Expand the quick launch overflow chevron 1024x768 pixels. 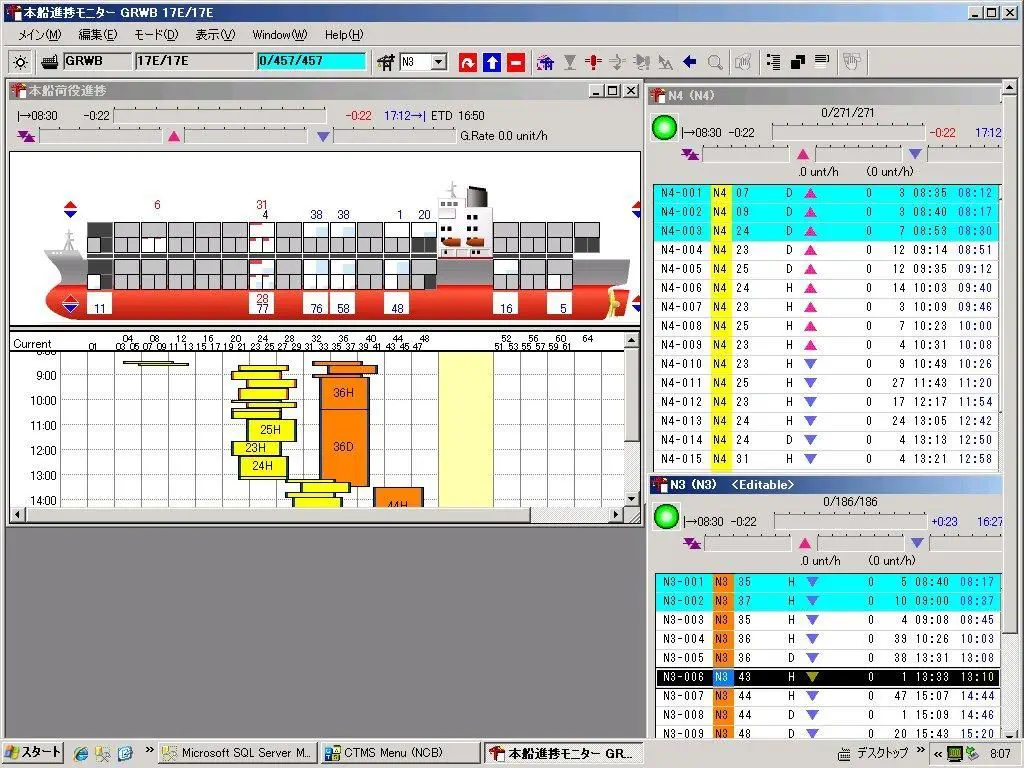[150, 749]
